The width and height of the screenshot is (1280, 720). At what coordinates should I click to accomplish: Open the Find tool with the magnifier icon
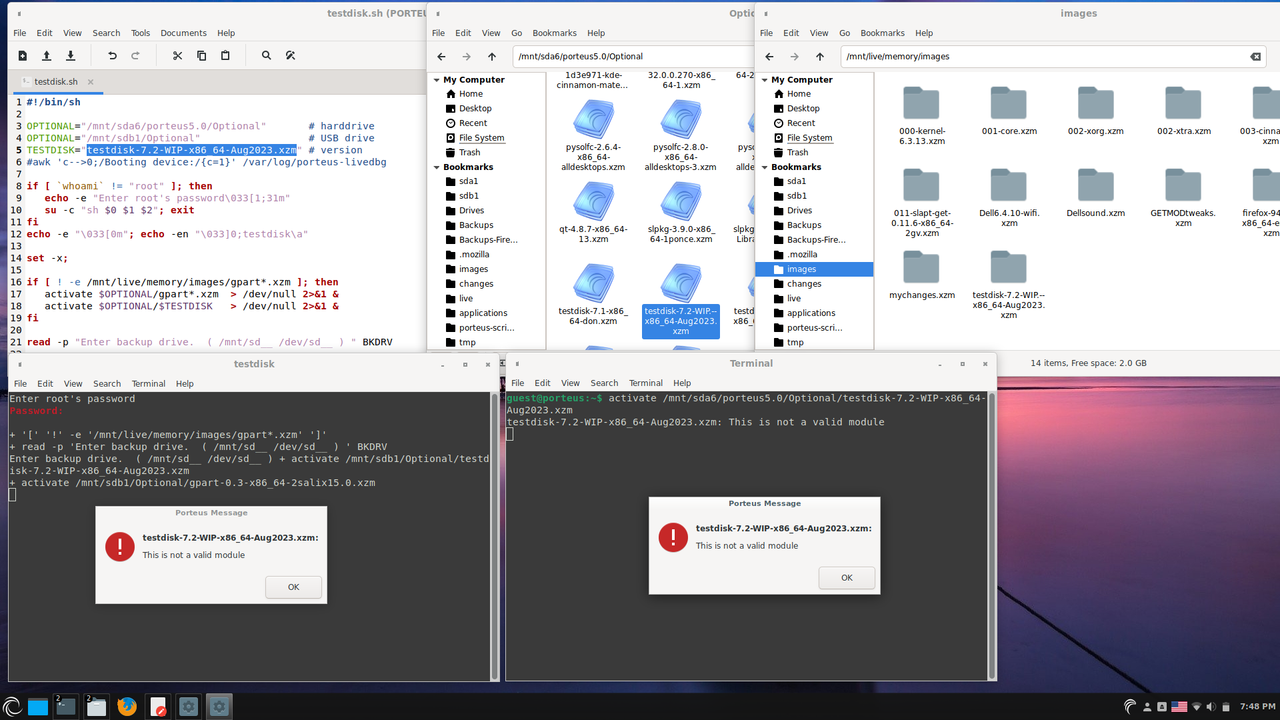[x=266, y=55]
